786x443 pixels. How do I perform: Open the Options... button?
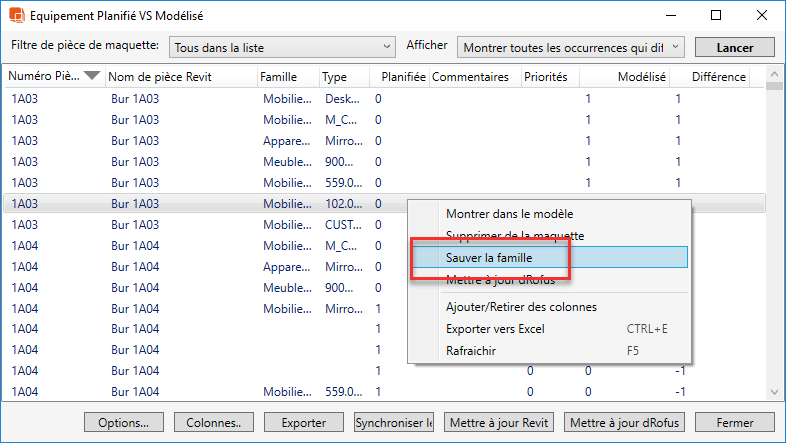[x=124, y=423]
